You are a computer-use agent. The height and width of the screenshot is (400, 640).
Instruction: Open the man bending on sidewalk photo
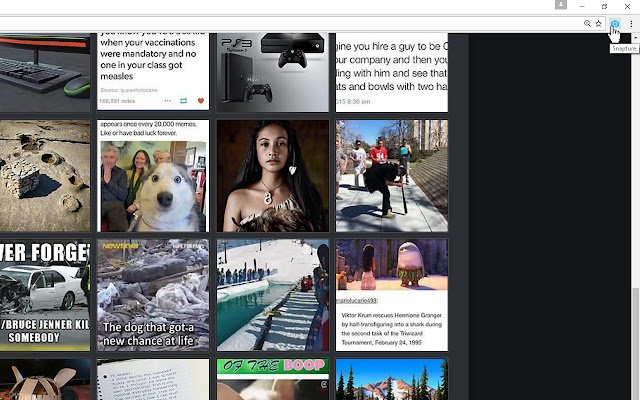point(392,176)
